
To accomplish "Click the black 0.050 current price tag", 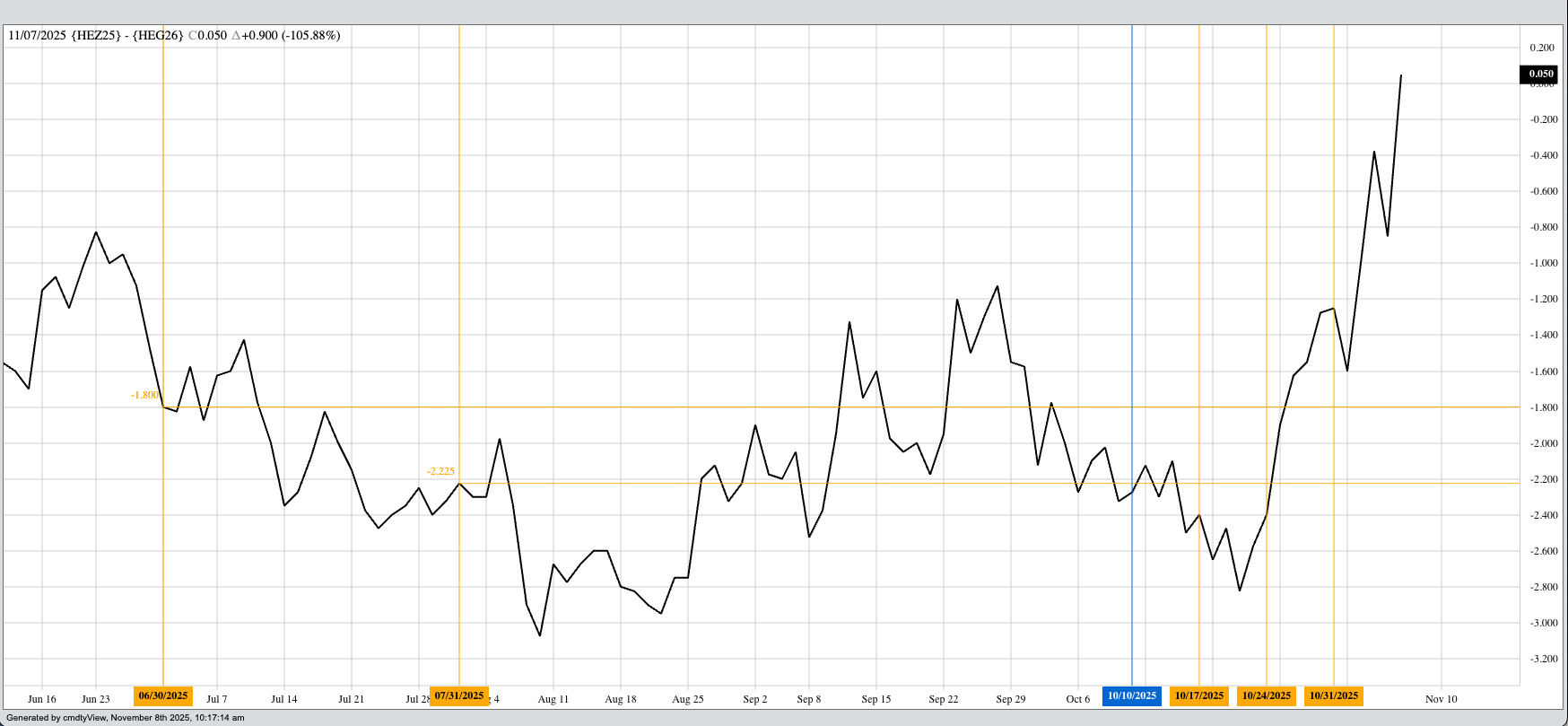I will click(1540, 74).
